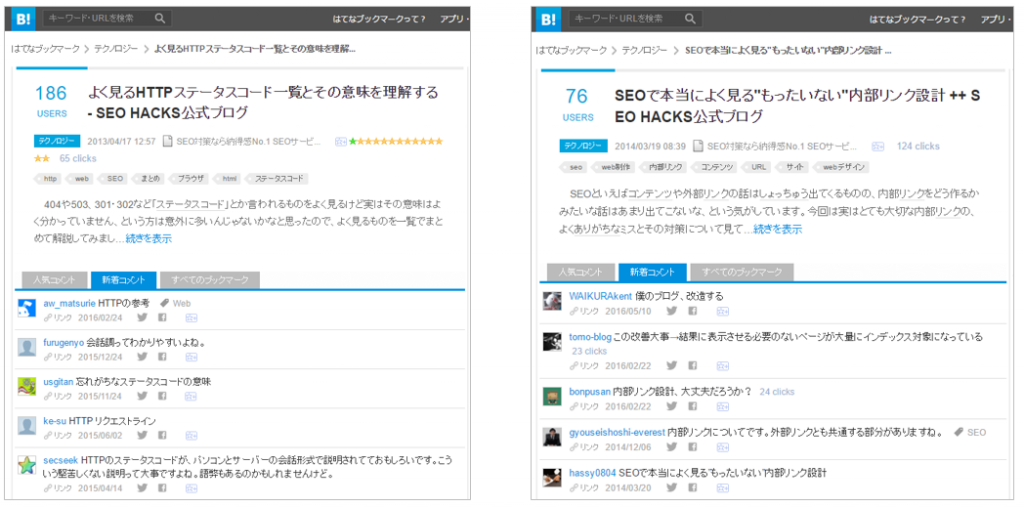Add a star to WAIKURAkent's comment
Viewport: 1024px width, 507px height.
[722, 312]
